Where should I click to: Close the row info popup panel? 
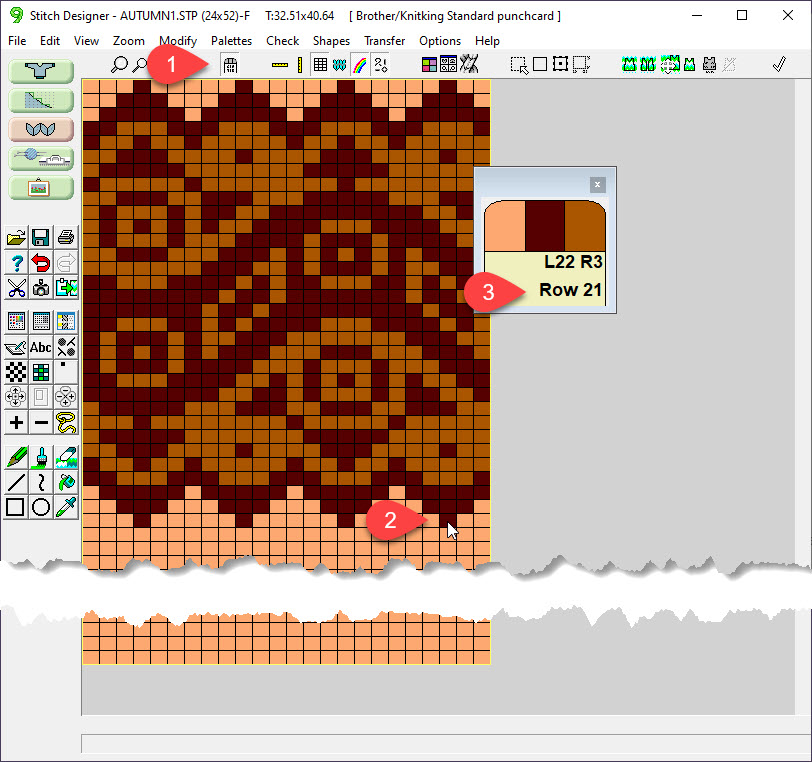(x=598, y=184)
